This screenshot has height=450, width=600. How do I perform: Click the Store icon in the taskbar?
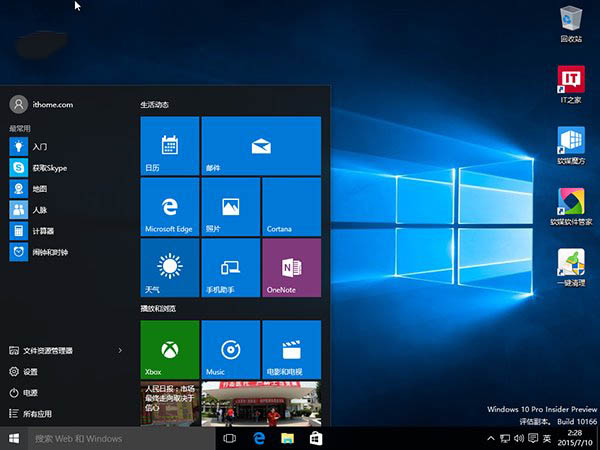[x=316, y=439]
